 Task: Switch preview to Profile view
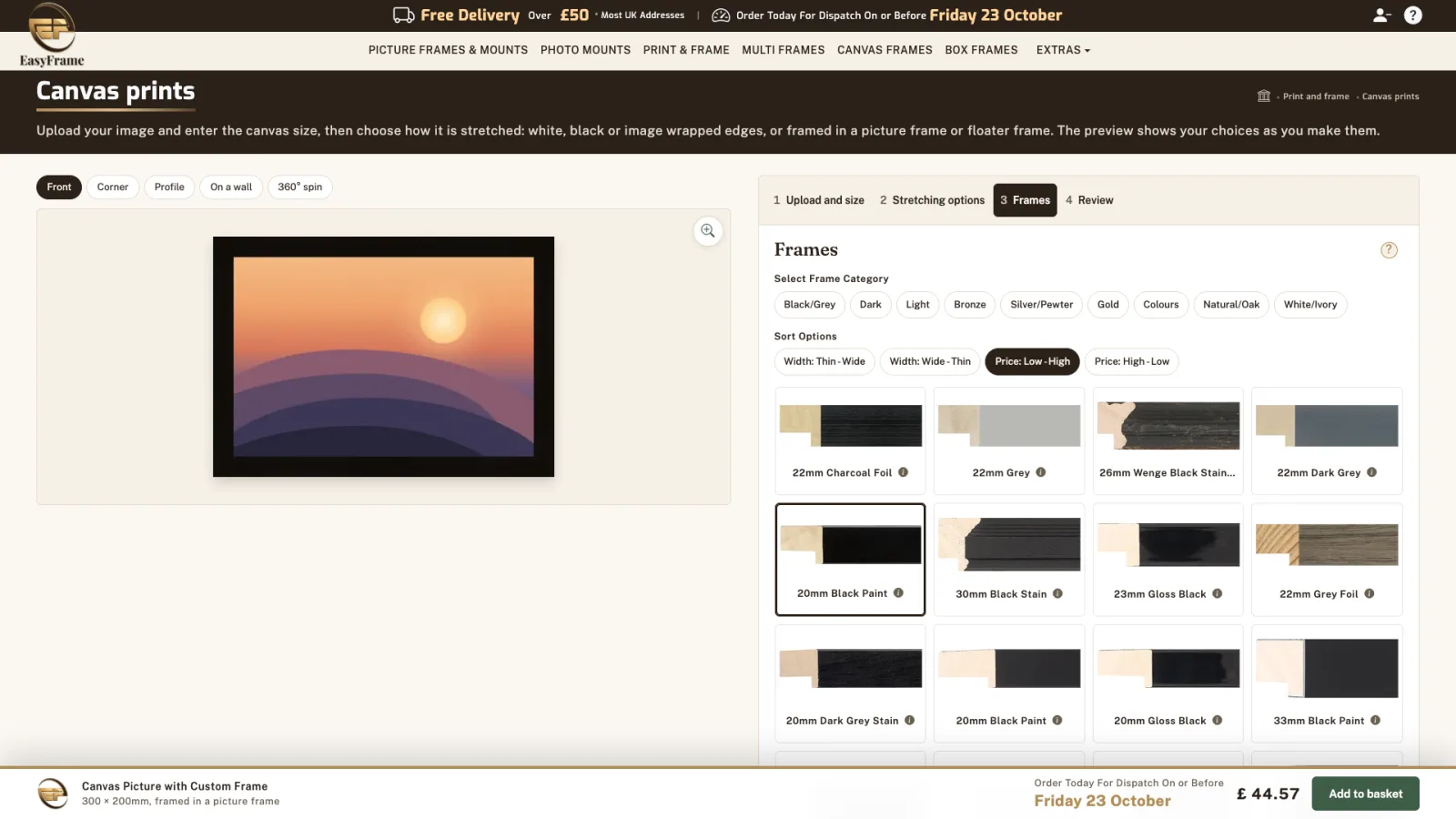pyautogui.click(x=169, y=187)
